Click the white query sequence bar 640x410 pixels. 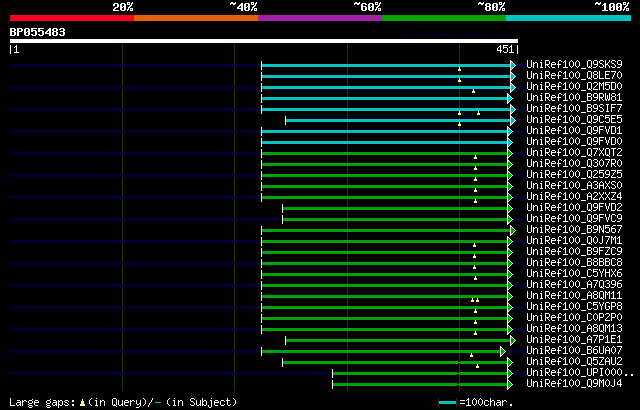coord(264,41)
